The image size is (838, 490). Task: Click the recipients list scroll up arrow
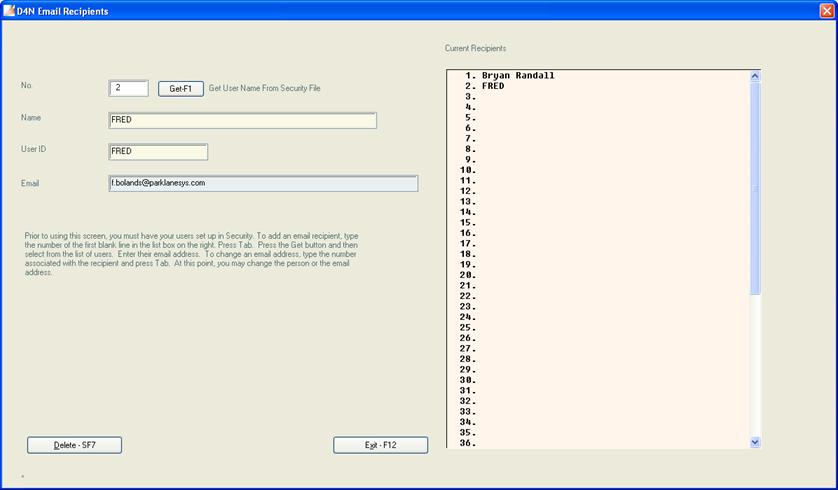(755, 76)
